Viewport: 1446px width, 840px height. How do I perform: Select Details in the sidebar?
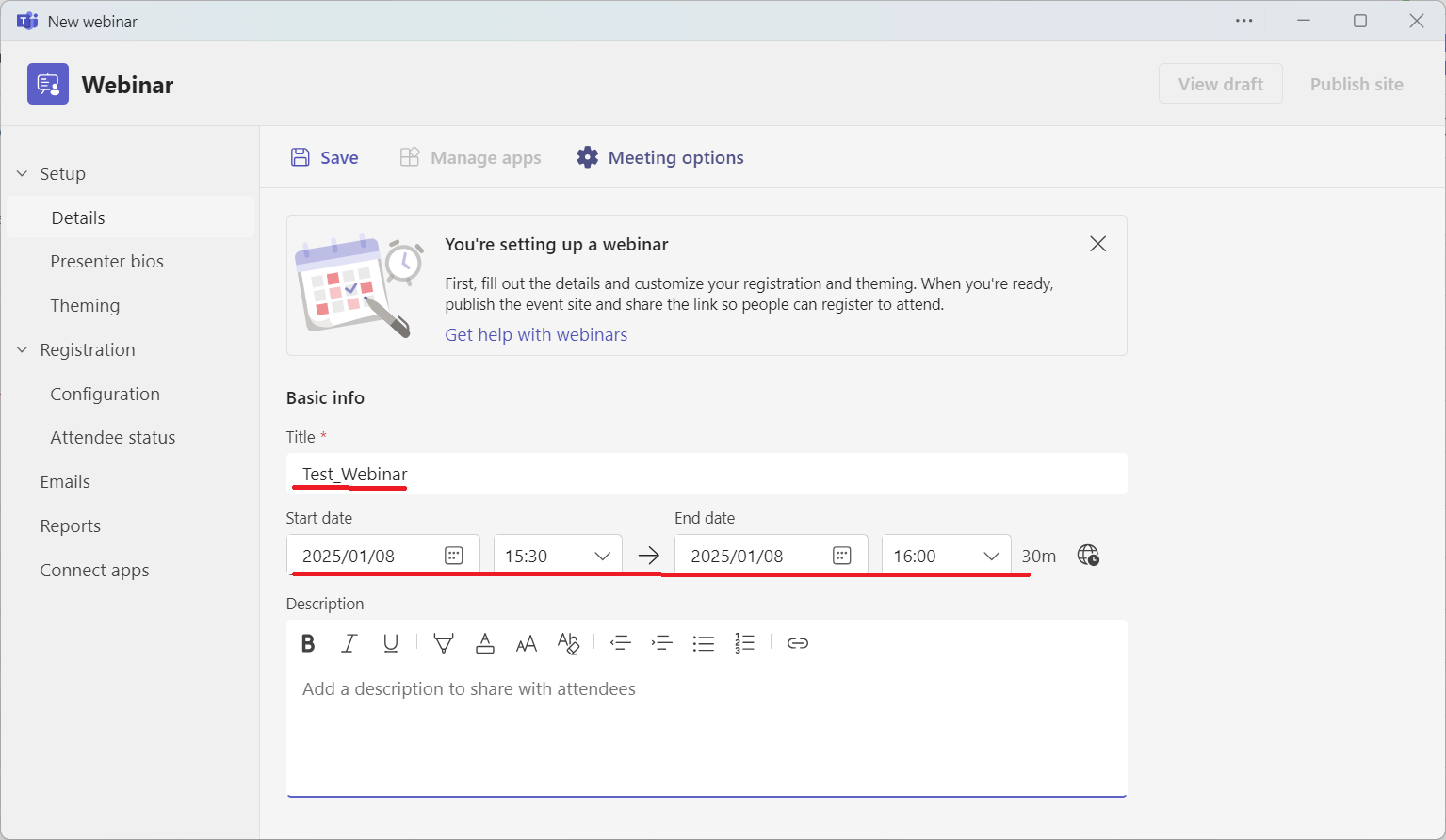pyautogui.click(x=130, y=218)
